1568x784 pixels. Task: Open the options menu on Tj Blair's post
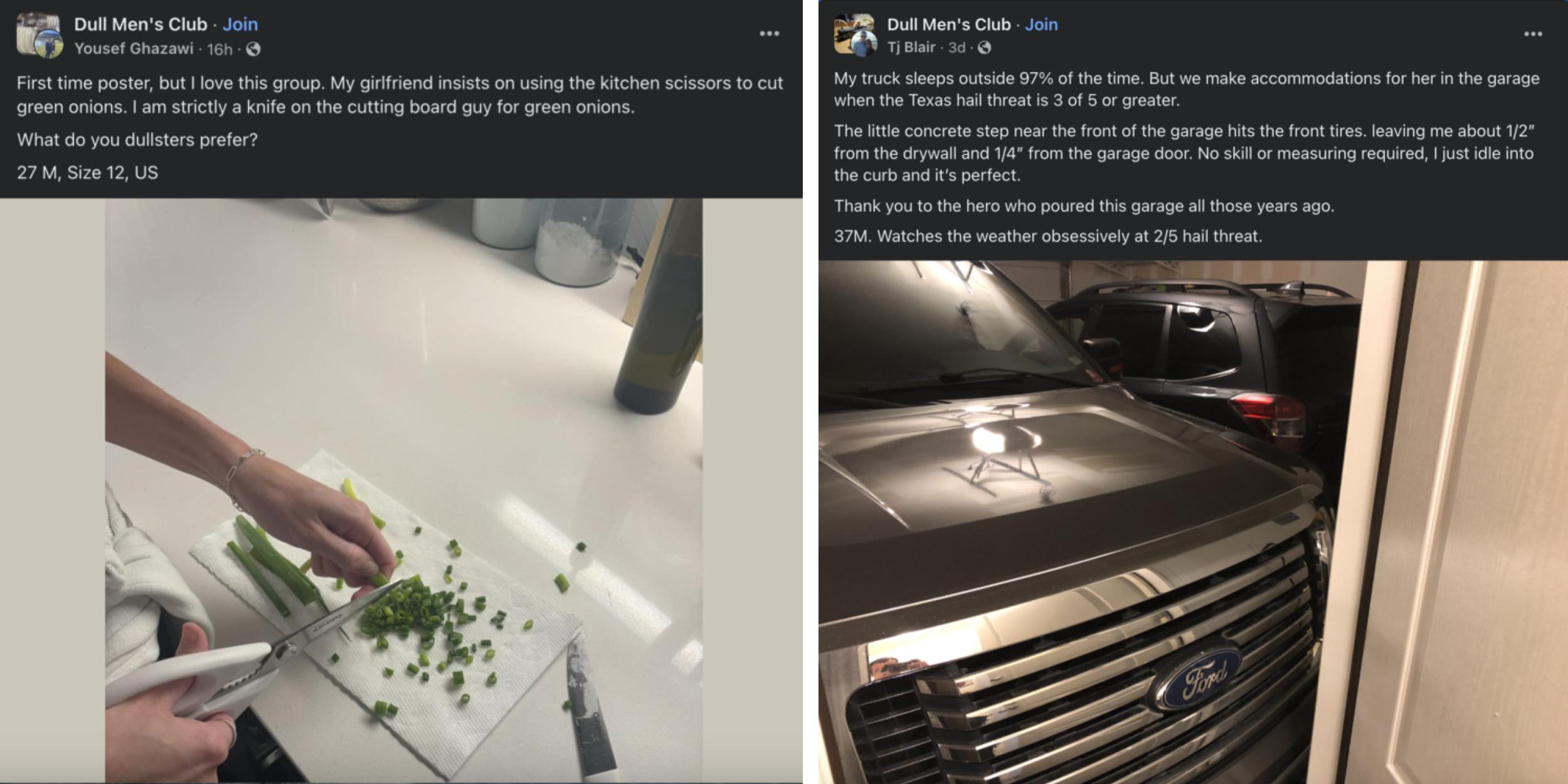tap(1532, 34)
